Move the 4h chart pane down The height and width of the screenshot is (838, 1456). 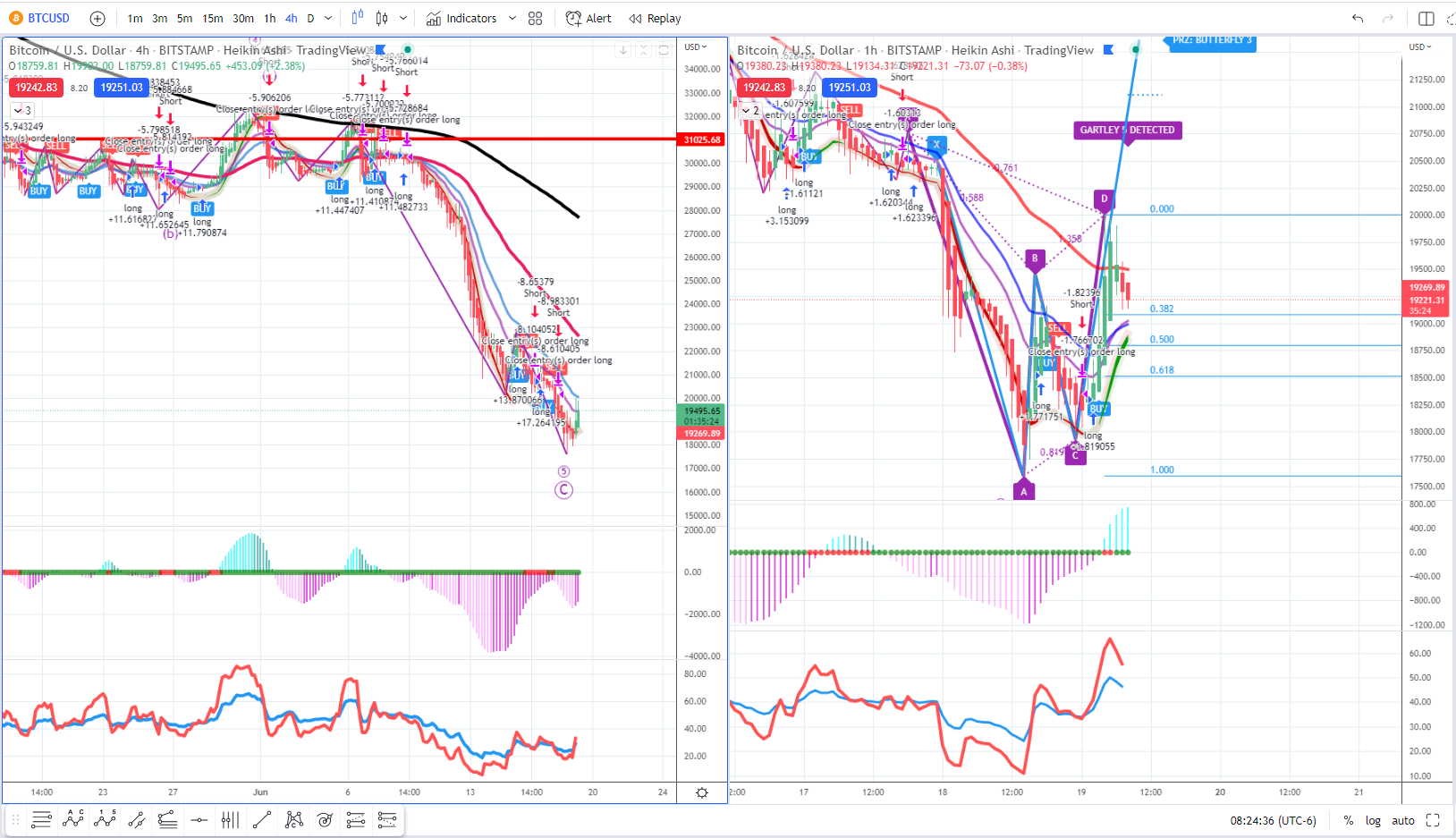tap(623, 51)
